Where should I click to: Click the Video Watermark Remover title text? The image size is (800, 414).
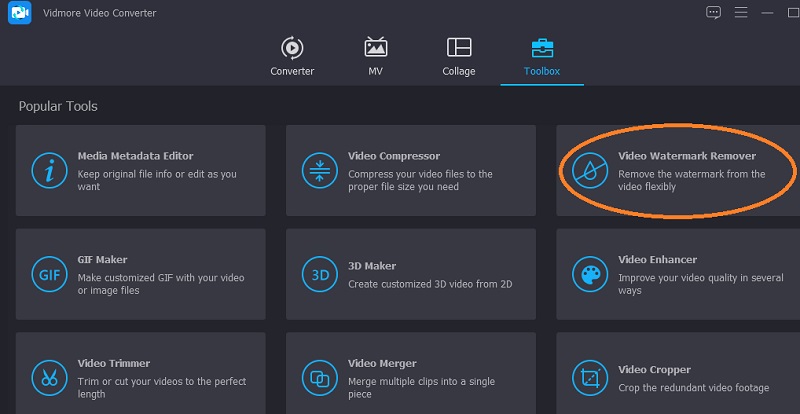[686, 156]
